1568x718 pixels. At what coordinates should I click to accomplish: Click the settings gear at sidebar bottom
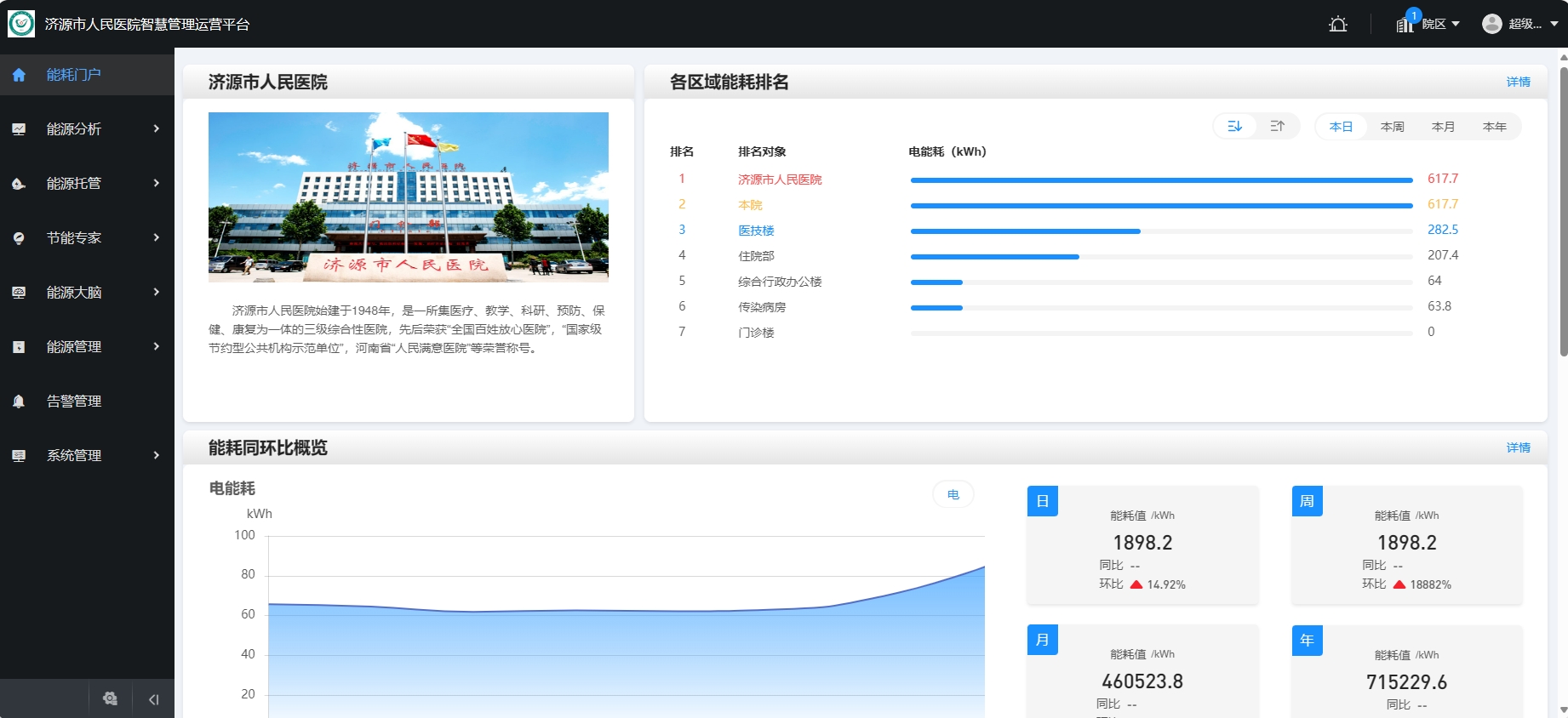110,698
